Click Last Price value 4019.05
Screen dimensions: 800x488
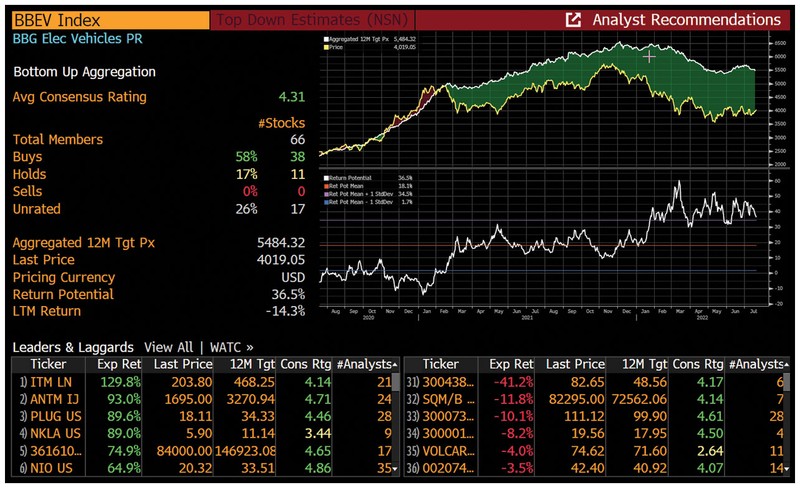tap(281, 260)
